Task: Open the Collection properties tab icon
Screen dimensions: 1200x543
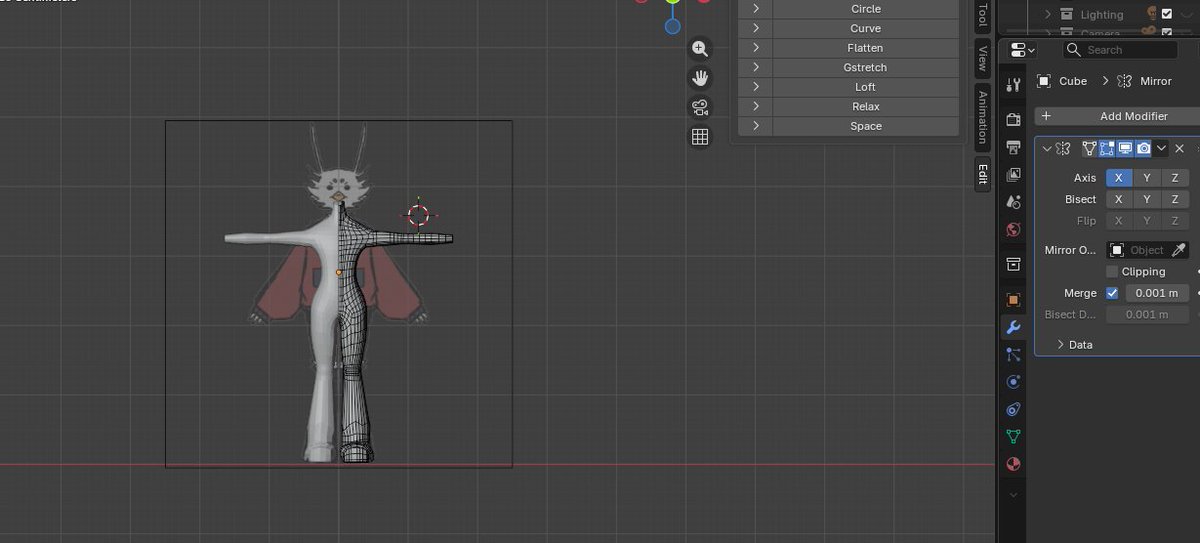Action: point(1013,264)
